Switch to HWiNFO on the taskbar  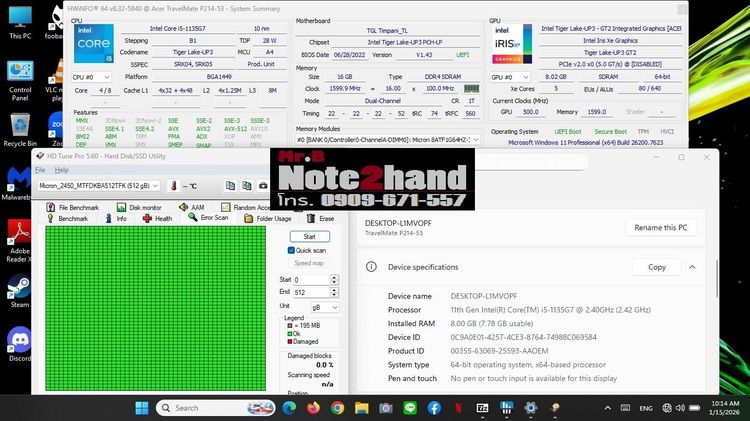tap(506, 408)
